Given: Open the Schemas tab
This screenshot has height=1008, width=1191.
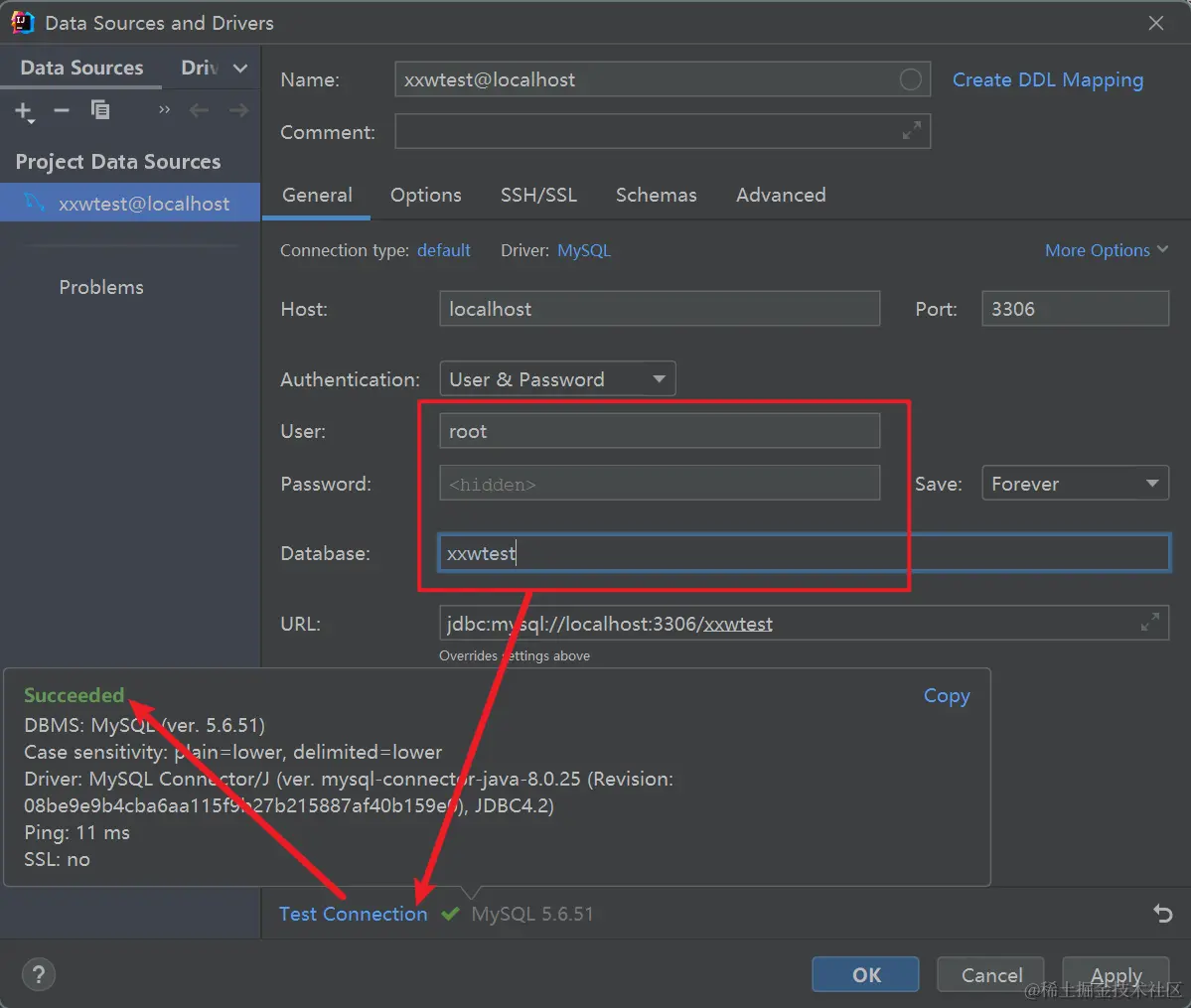Looking at the screenshot, I should point(656,196).
